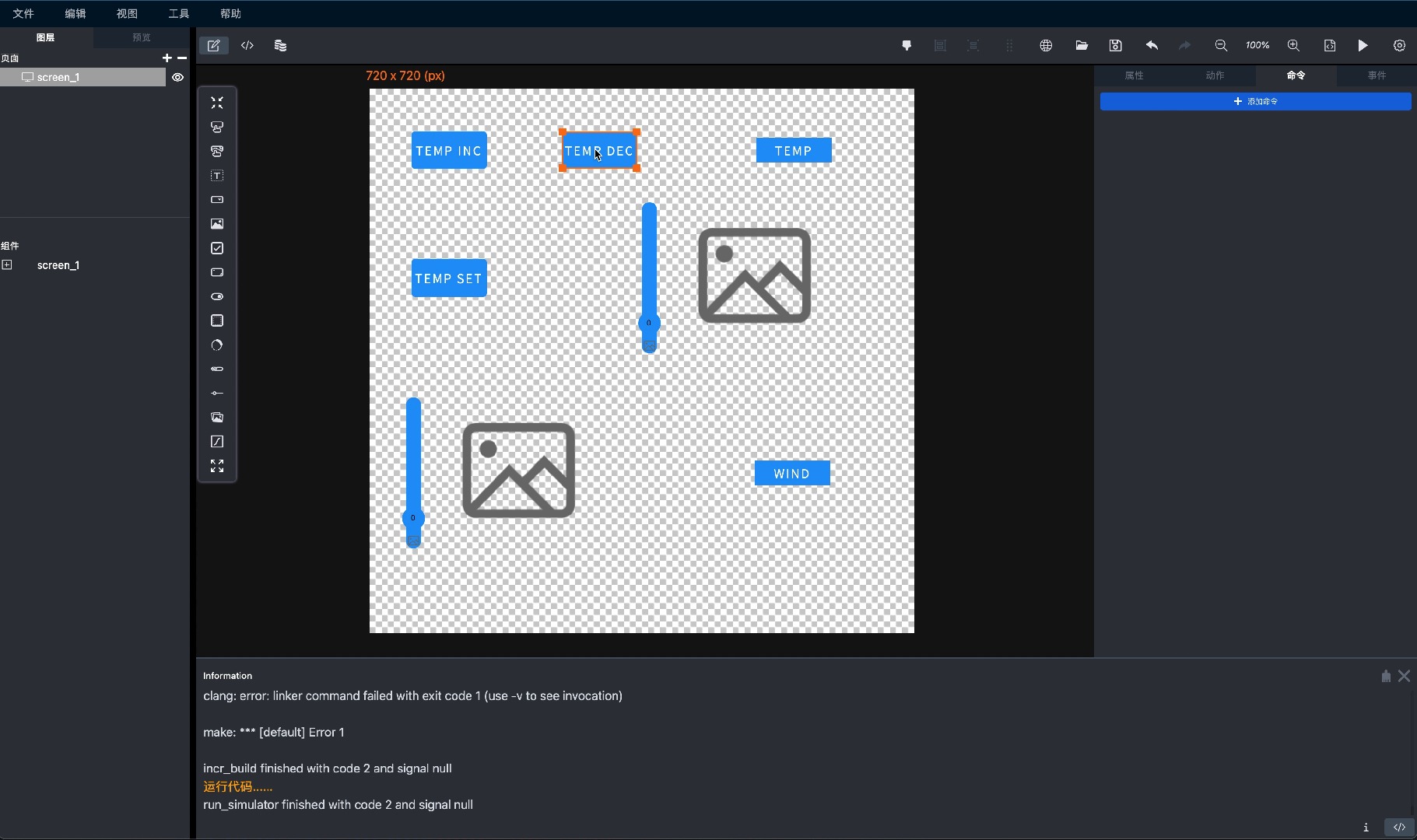Pick the arc widget from palette
The image size is (1417, 840).
(x=217, y=345)
